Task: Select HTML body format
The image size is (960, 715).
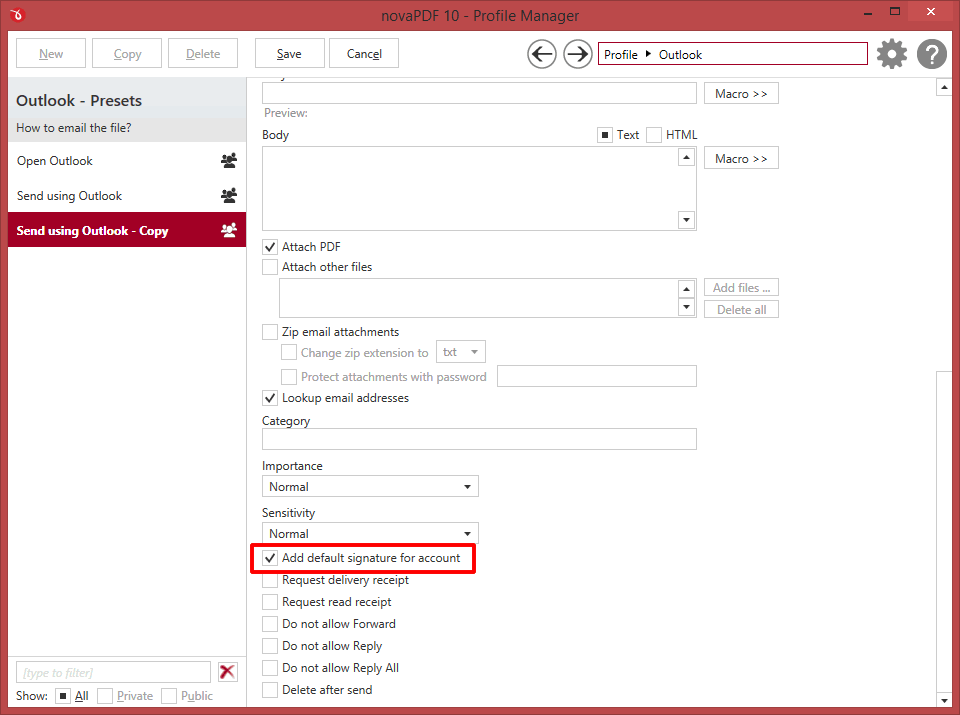Action: [654, 135]
